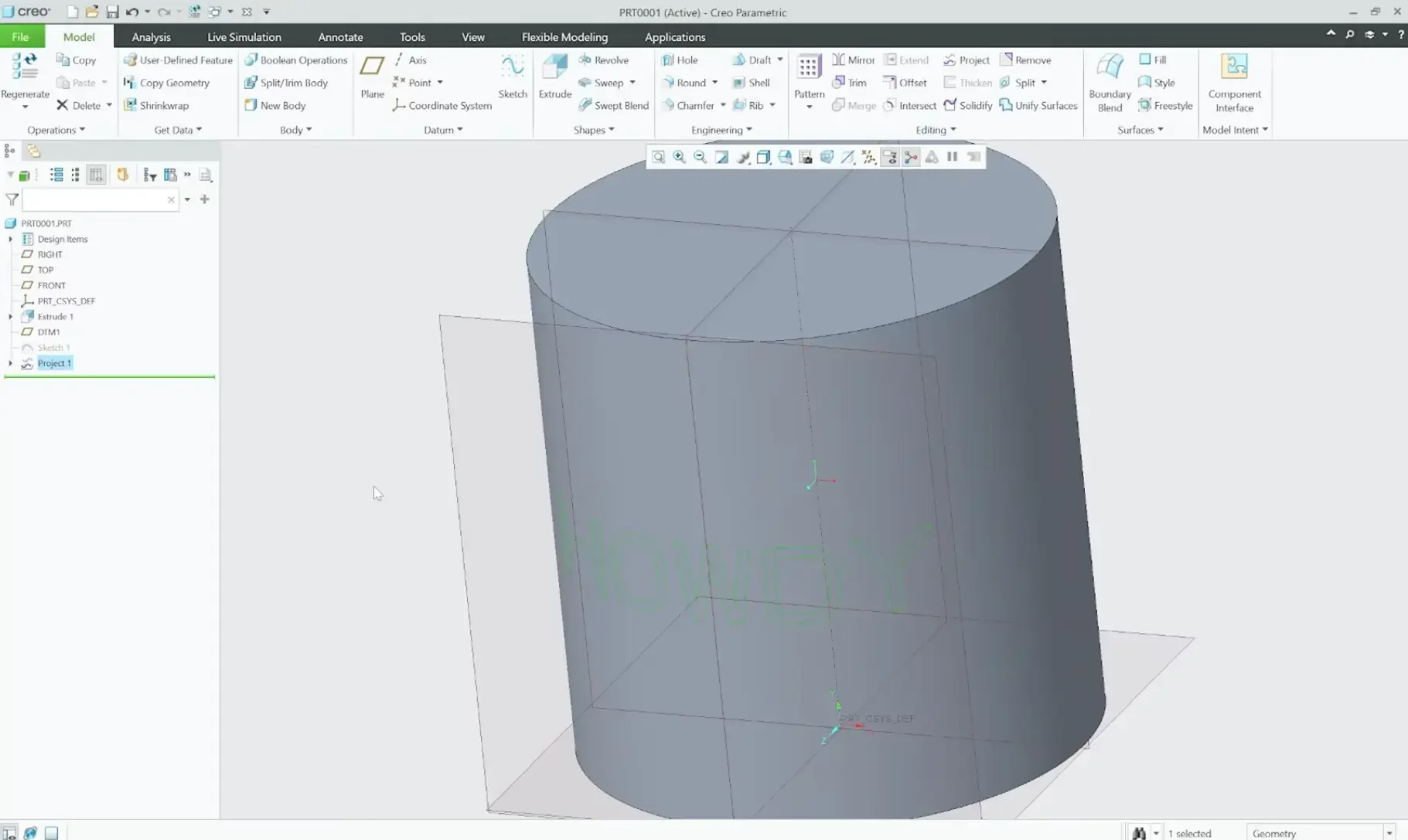
Task: Open the Component Interface tool
Action: pos(1234,83)
